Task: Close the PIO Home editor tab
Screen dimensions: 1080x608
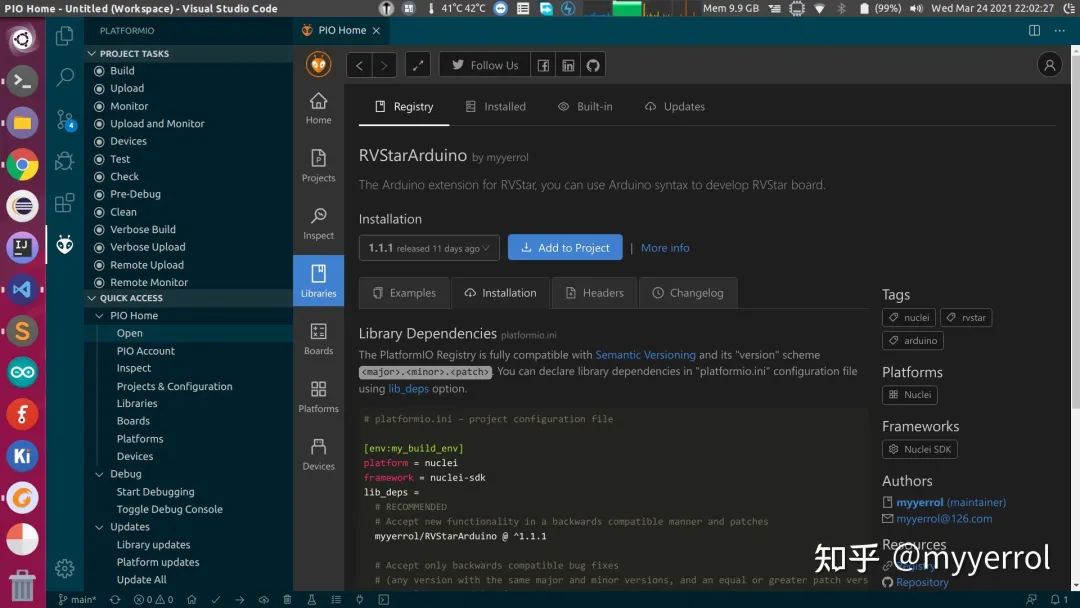Action: [376, 30]
